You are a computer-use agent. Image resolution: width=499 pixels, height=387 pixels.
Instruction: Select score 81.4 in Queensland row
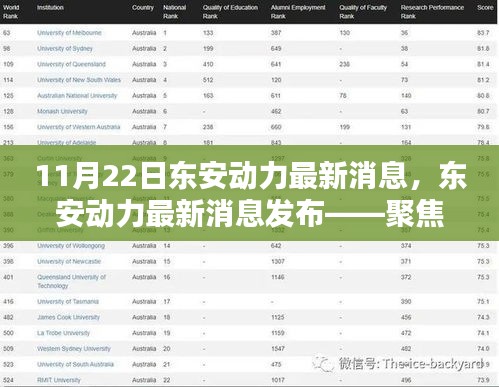(x=483, y=64)
